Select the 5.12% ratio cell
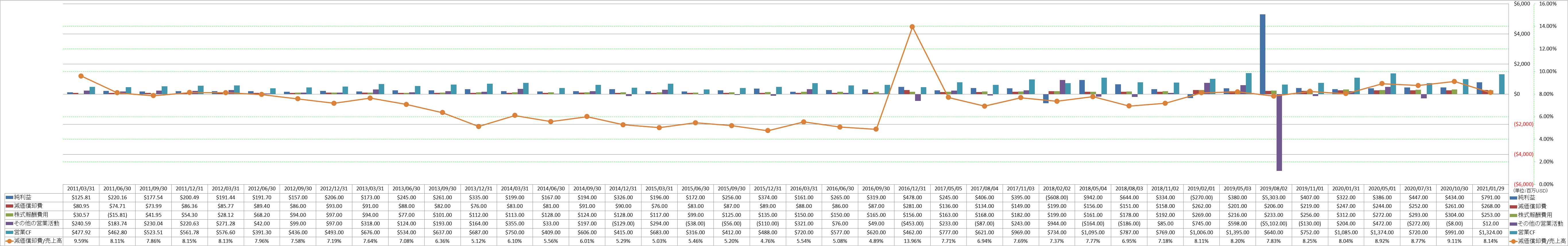Screen dimensions: 1568x246 point(478,241)
